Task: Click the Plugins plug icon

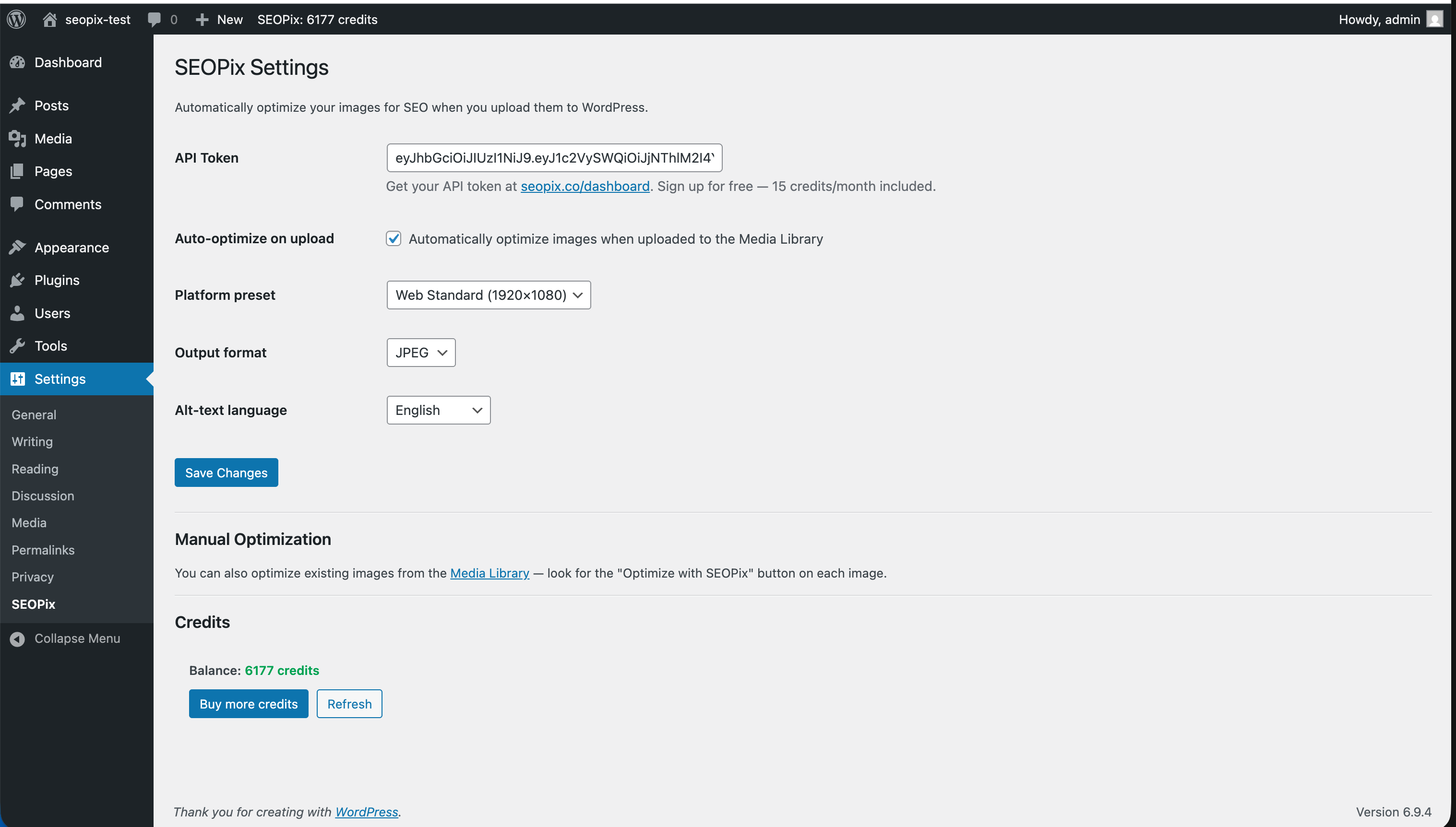Action: click(18, 280)
